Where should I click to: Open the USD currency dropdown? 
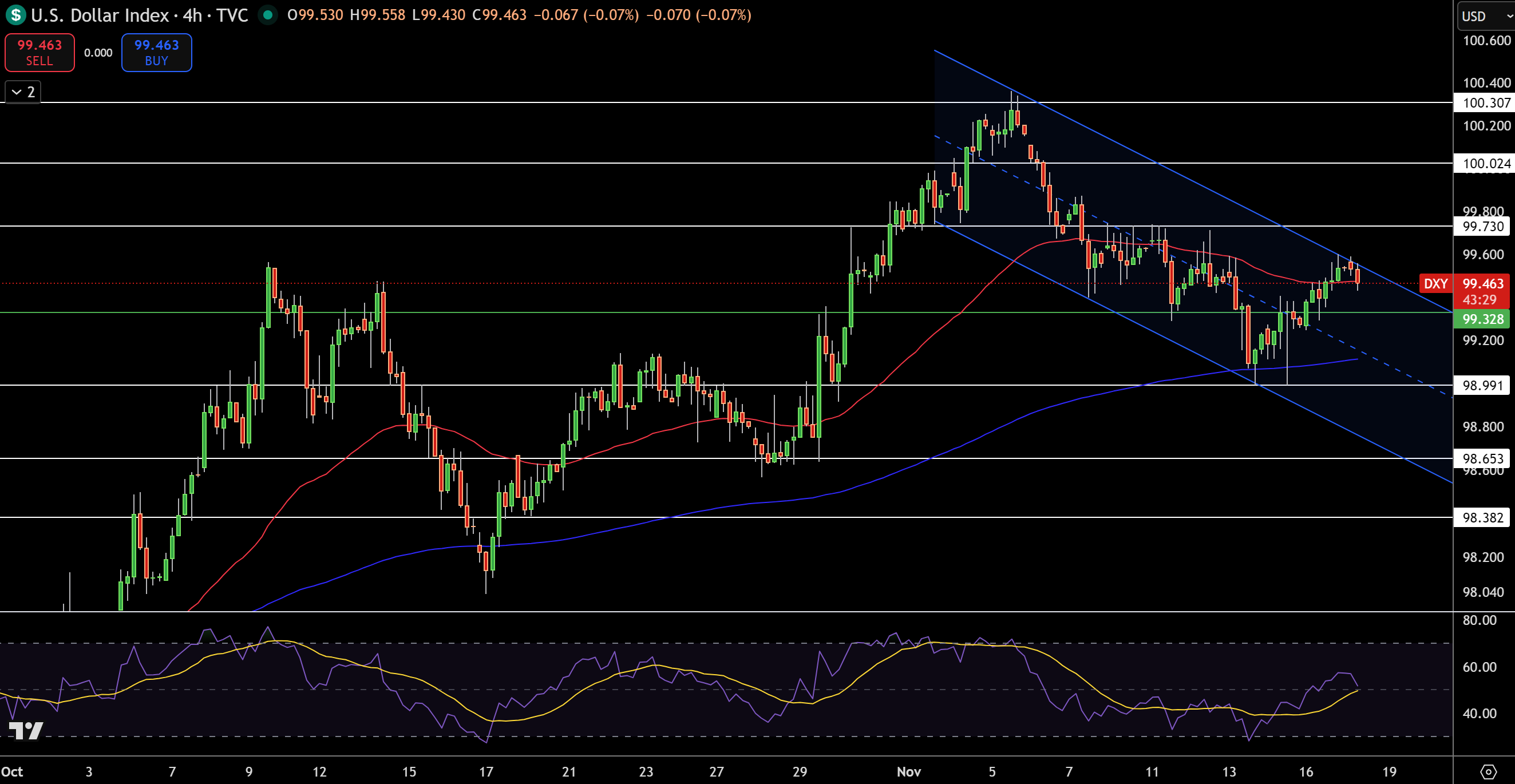(1485, 16)
